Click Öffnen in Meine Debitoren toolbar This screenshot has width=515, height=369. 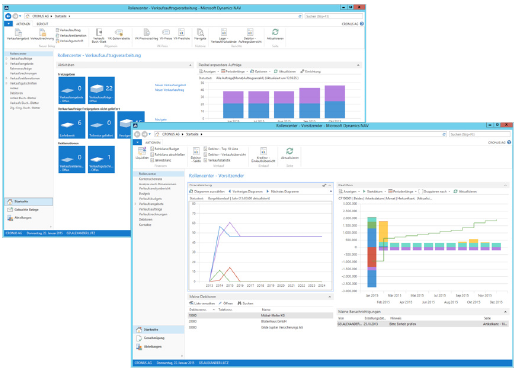[x=226, y=303]
